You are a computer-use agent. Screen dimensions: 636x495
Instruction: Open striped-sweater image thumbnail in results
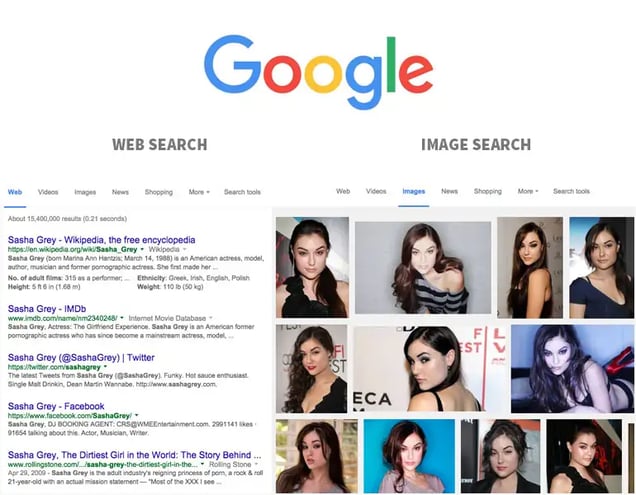click(x=423, y=268)
